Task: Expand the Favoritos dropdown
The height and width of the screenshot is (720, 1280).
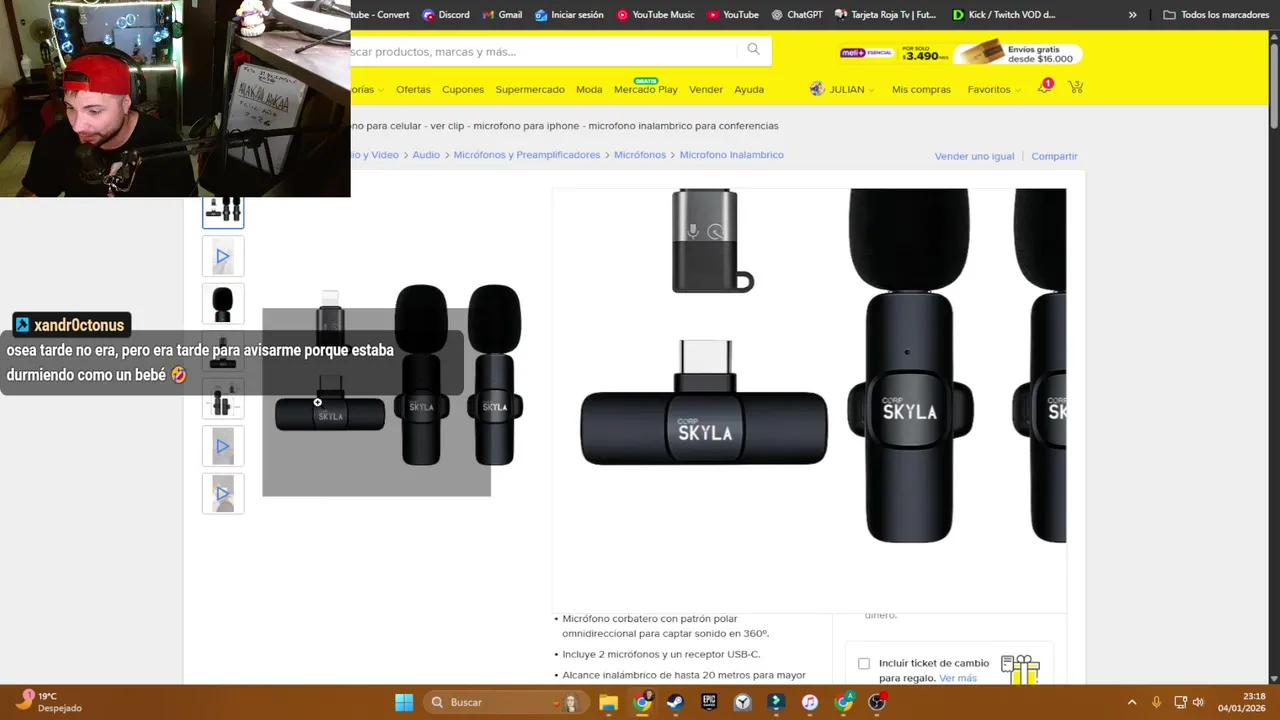Action: (994, 89)
